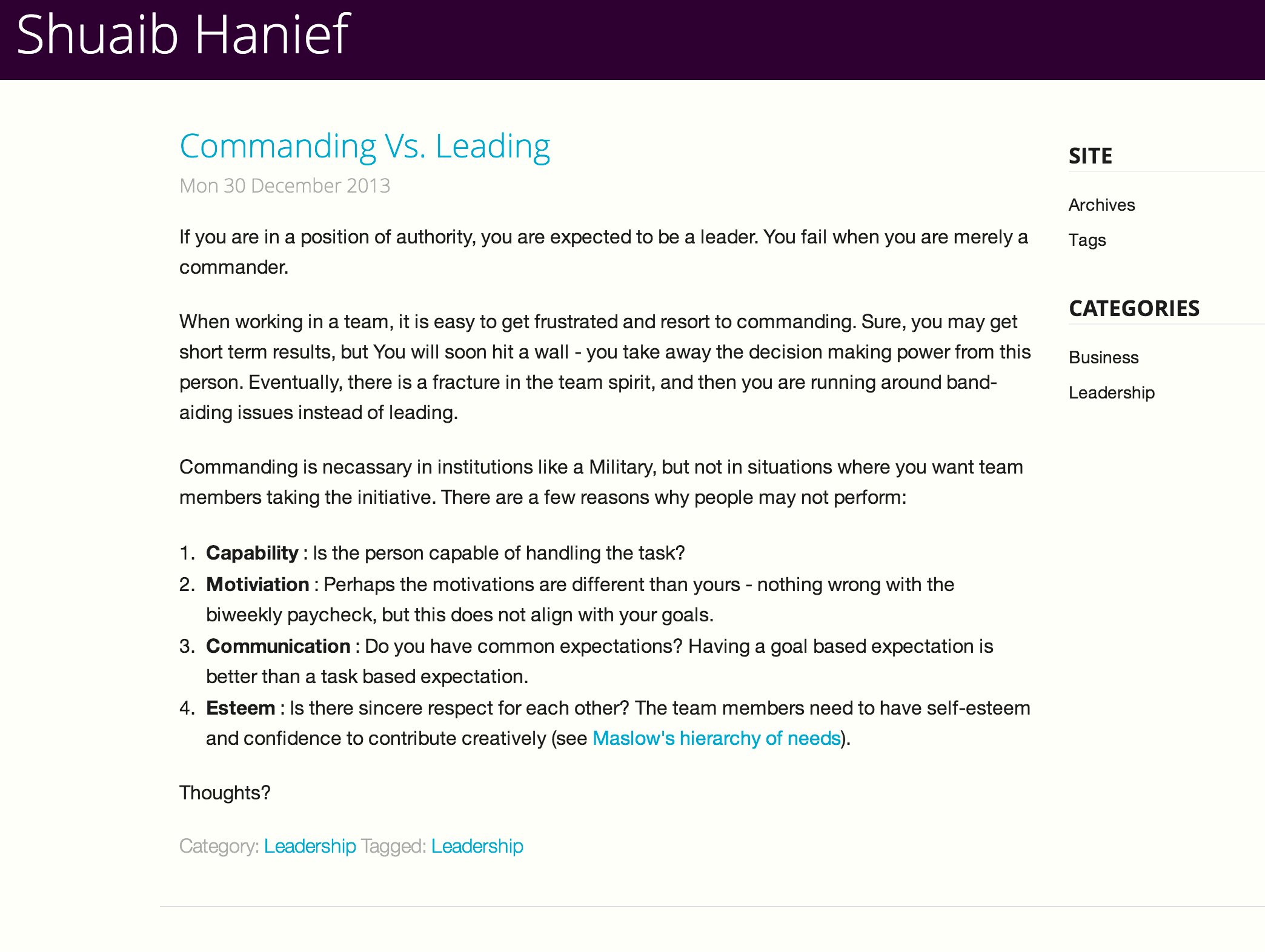
Task: Click the Shuaib Hanief site title
Action: point(183,35)
